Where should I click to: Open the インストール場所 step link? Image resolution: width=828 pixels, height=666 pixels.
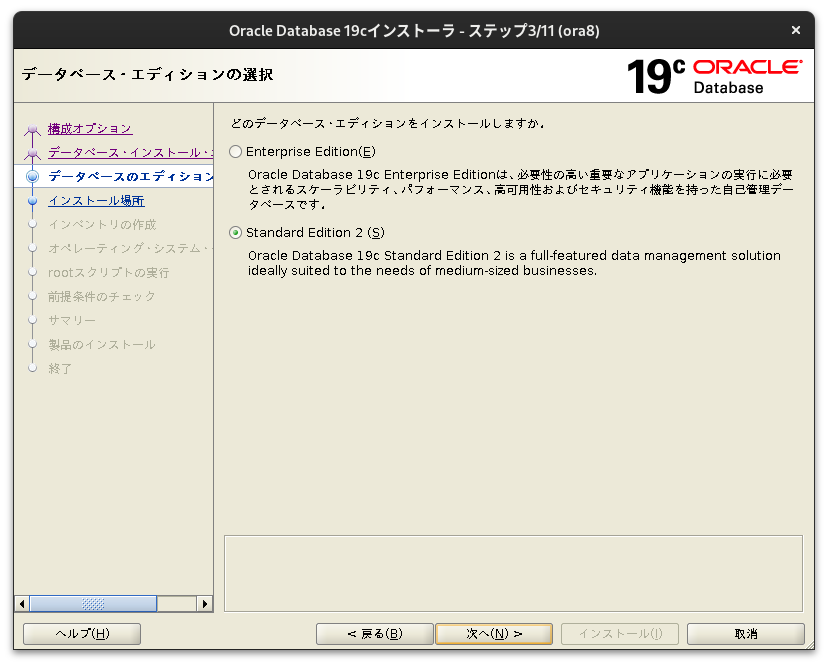96,200
